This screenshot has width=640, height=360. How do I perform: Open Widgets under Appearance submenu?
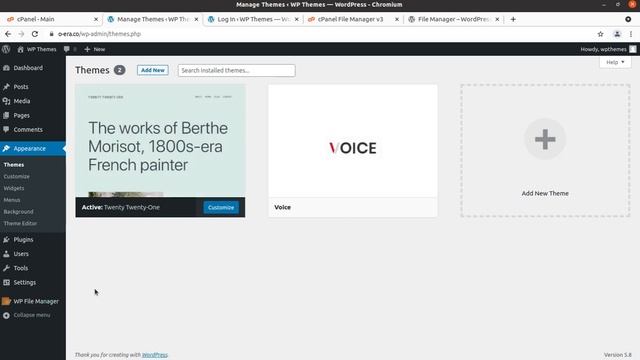coord(14,188)
